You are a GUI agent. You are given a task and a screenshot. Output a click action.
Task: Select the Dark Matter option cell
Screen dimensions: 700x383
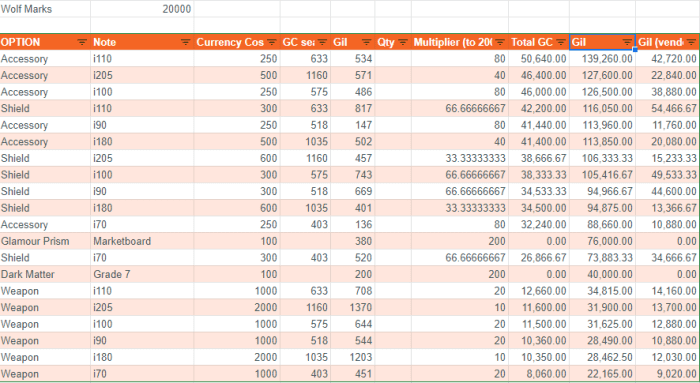click(x=45, y=275)
